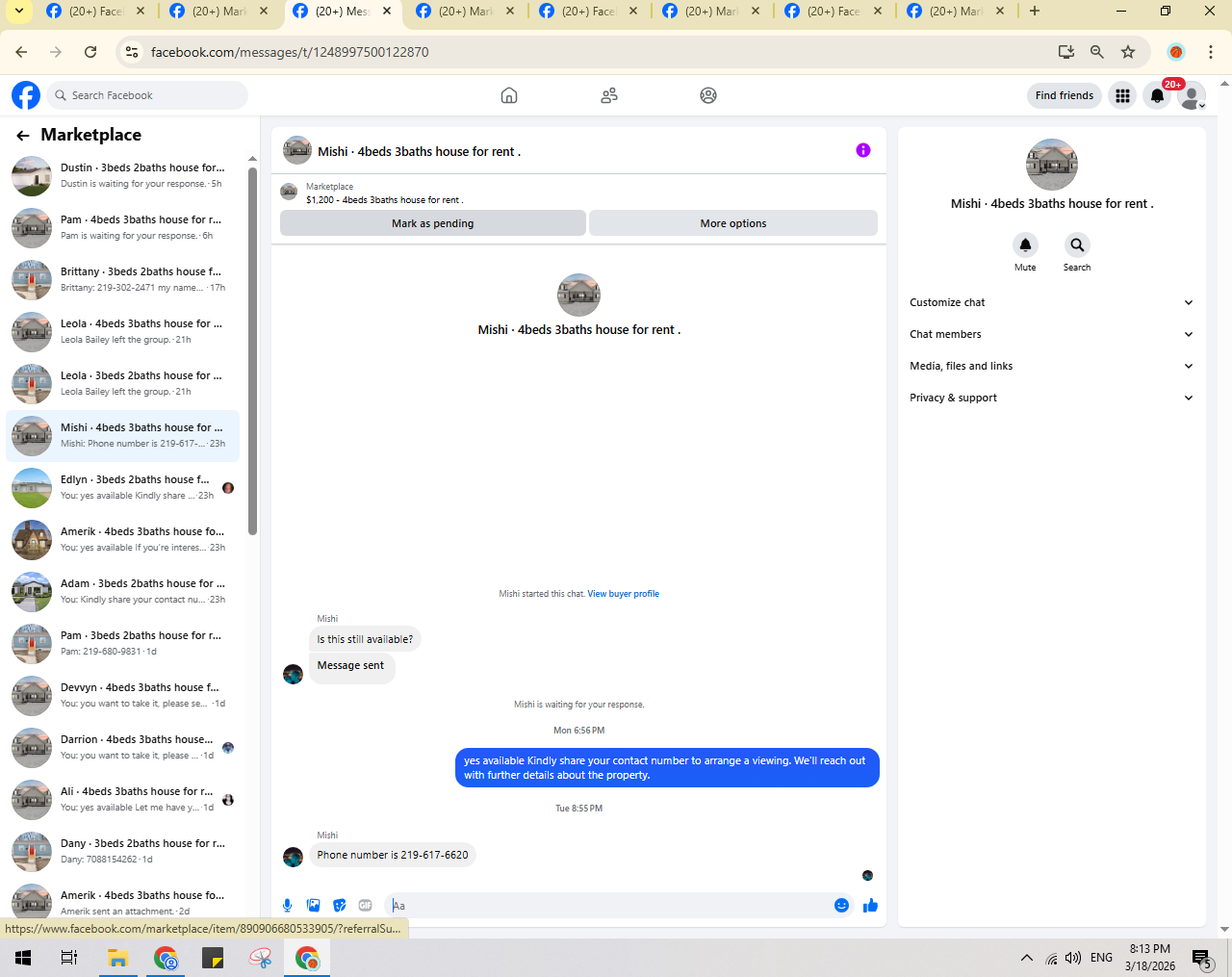The height and width of the screenshot is (977, 1232).
Task: Open Task View on taskbar
Action: click(69, 958)
